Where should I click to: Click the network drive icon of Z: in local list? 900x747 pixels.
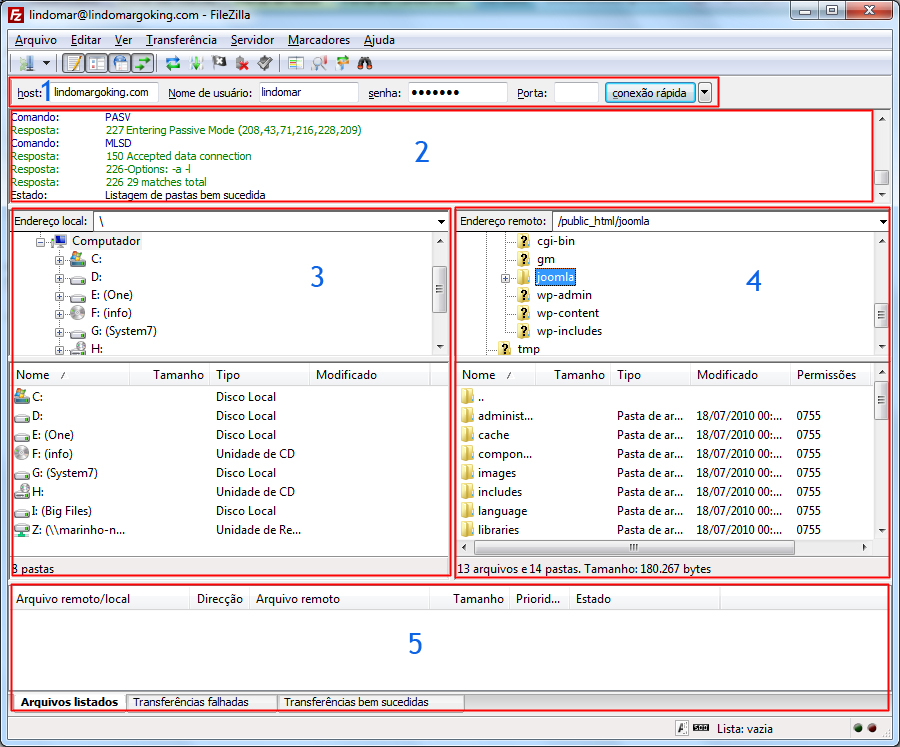[22, 529]
